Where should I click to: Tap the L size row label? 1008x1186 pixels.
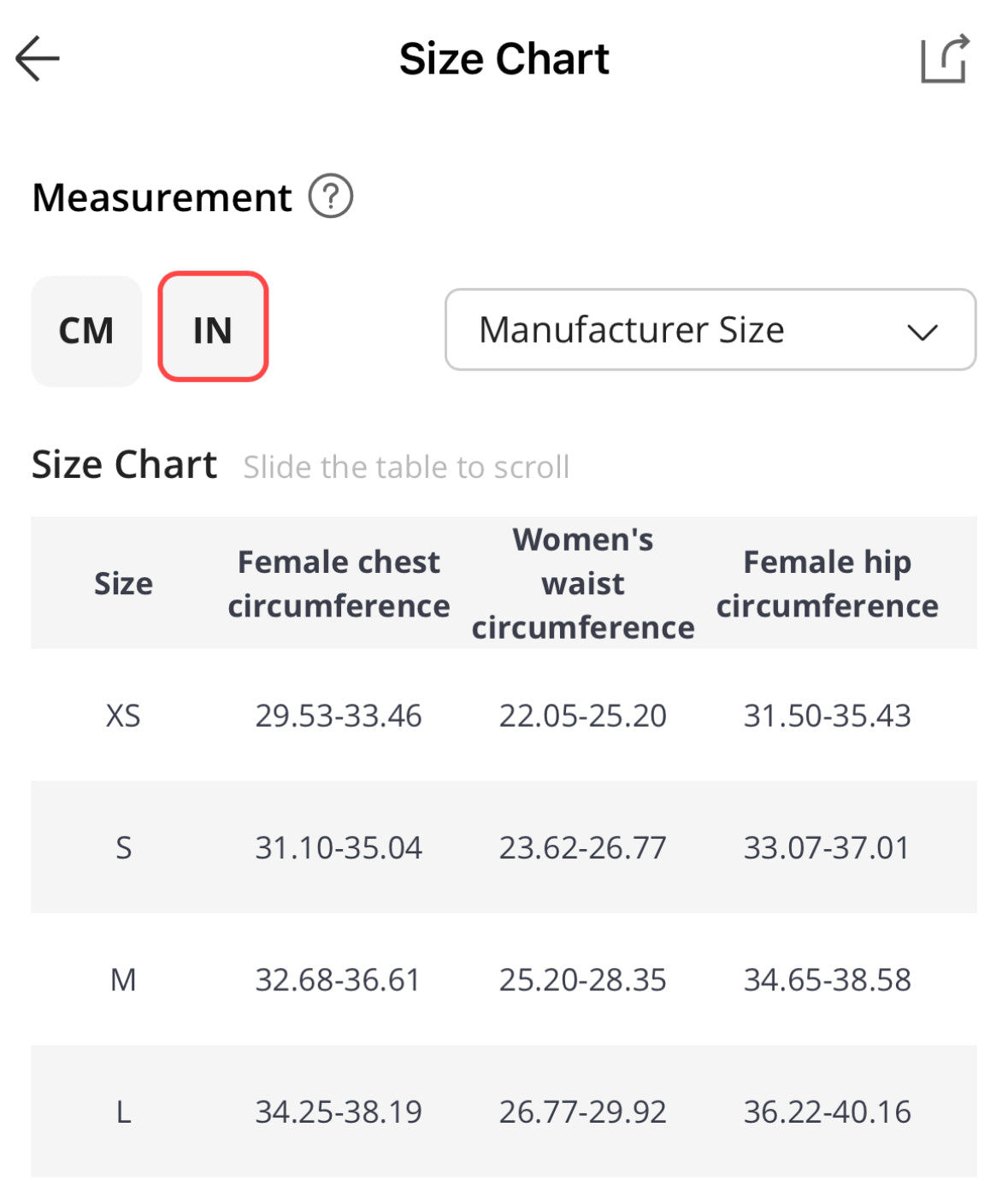pyautogui.click(x=123, y=1112)
